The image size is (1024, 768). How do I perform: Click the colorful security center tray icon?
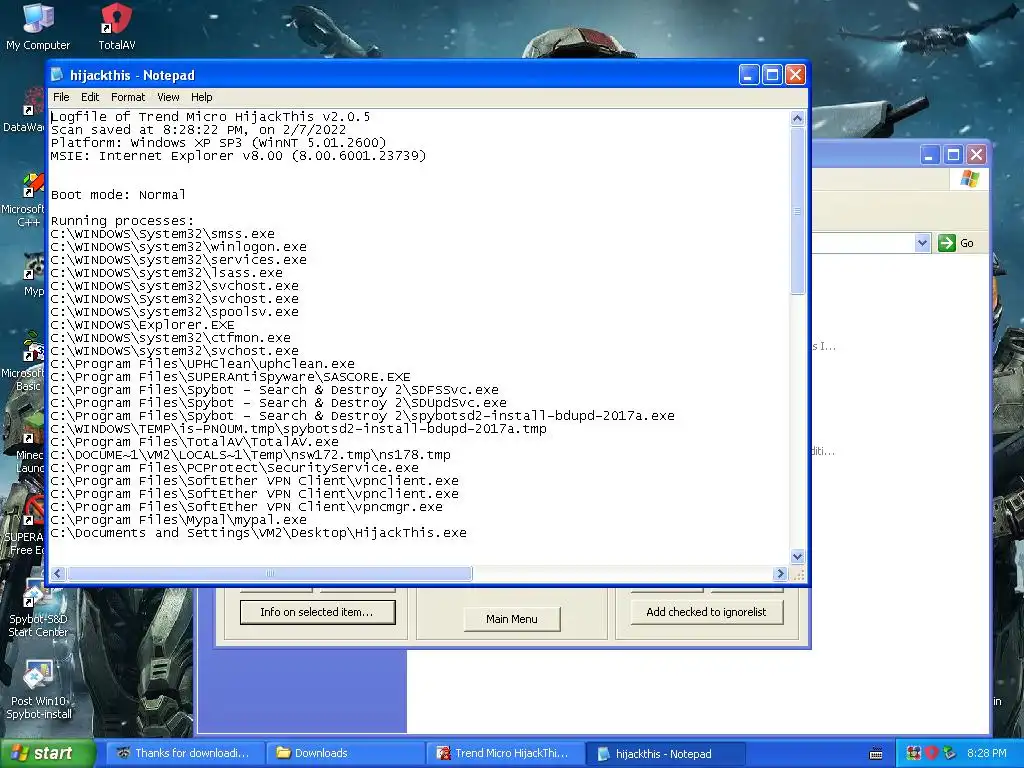click(x=914, y=753)
